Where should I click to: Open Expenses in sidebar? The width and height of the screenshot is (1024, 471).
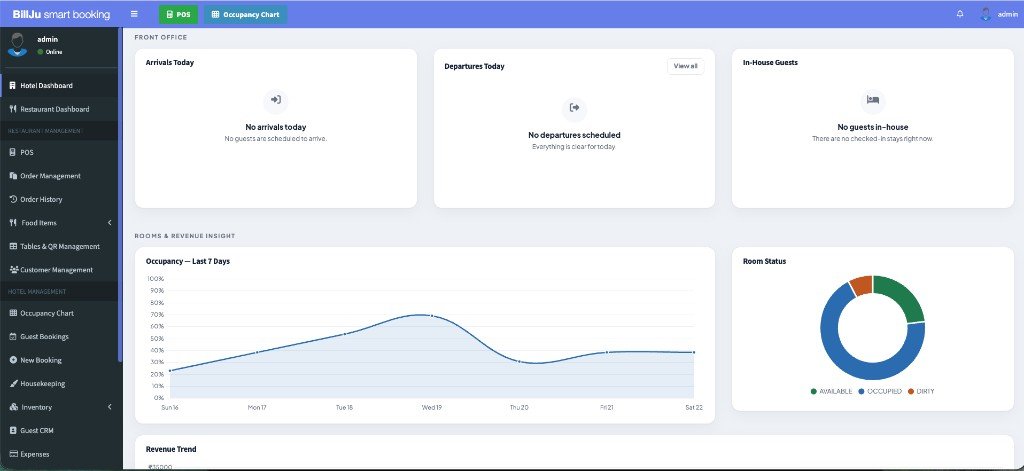pyautogui.click(x=59, y=454)
